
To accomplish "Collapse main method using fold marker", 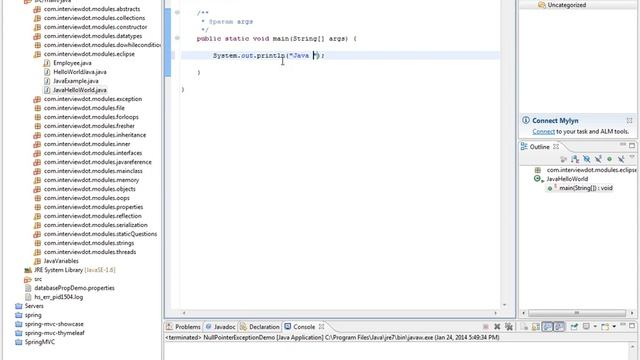I will (x=177, y=38).
